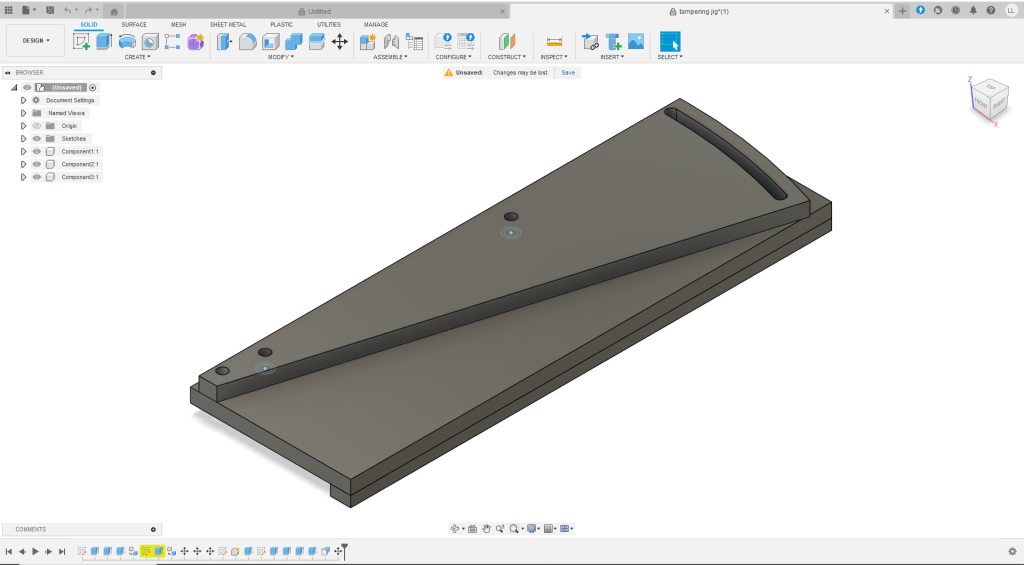Switch to the UTILITIES tab
This screenshot has height=565, width=1024.
[x=328, y=24]
